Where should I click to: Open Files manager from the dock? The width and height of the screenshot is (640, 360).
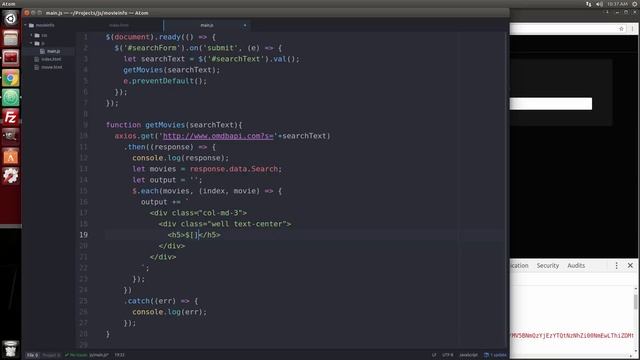(x=11, y=38)
